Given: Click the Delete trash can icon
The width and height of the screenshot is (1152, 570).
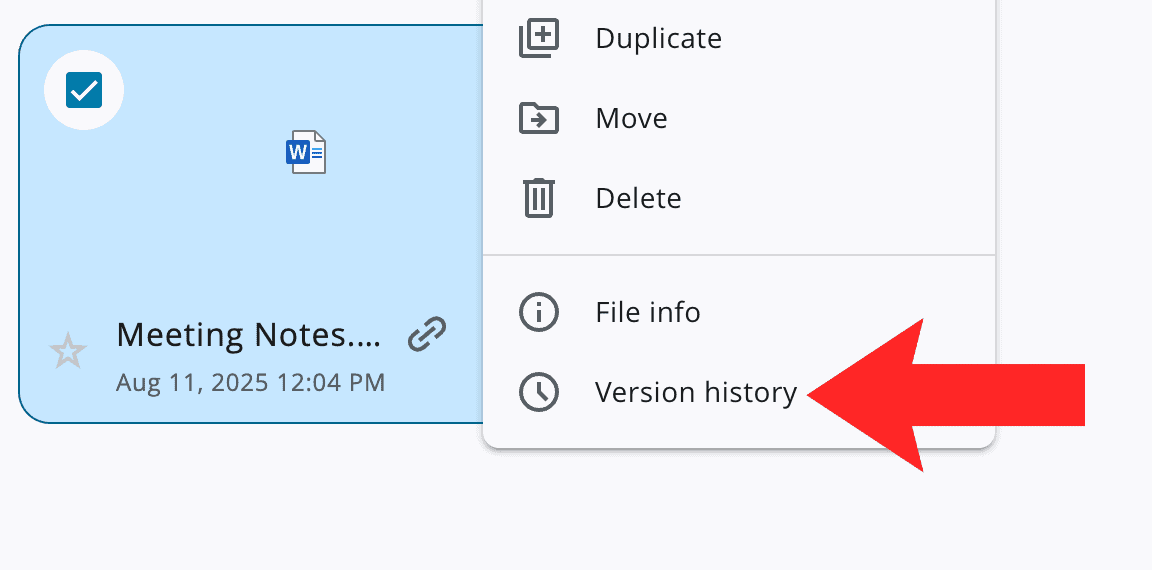Looking at the screenshot, I should coord(538,198).
